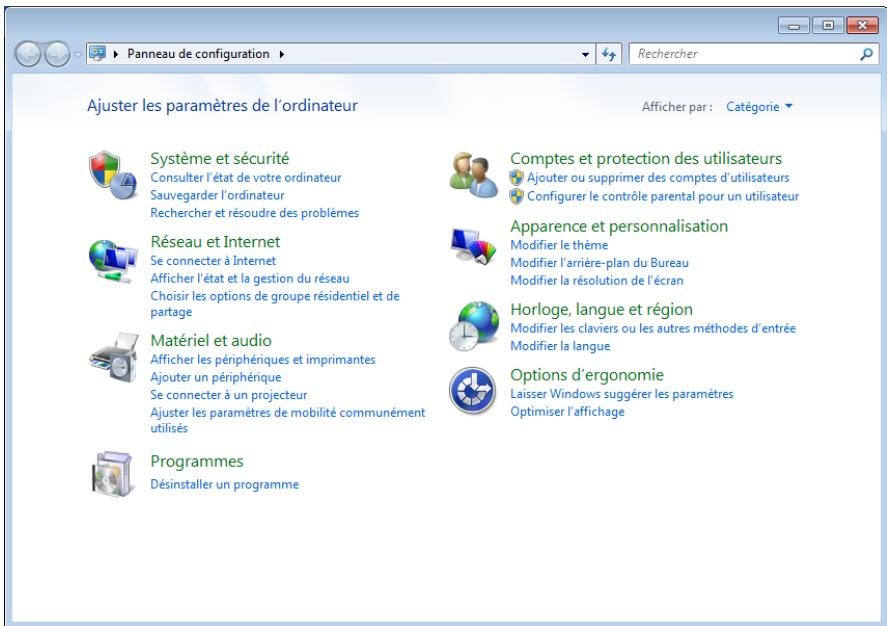This screenshot has height=626, width=887.
Task: Click Désinstaller un programme
Action: pyautogui.click(x=225, y=485)
